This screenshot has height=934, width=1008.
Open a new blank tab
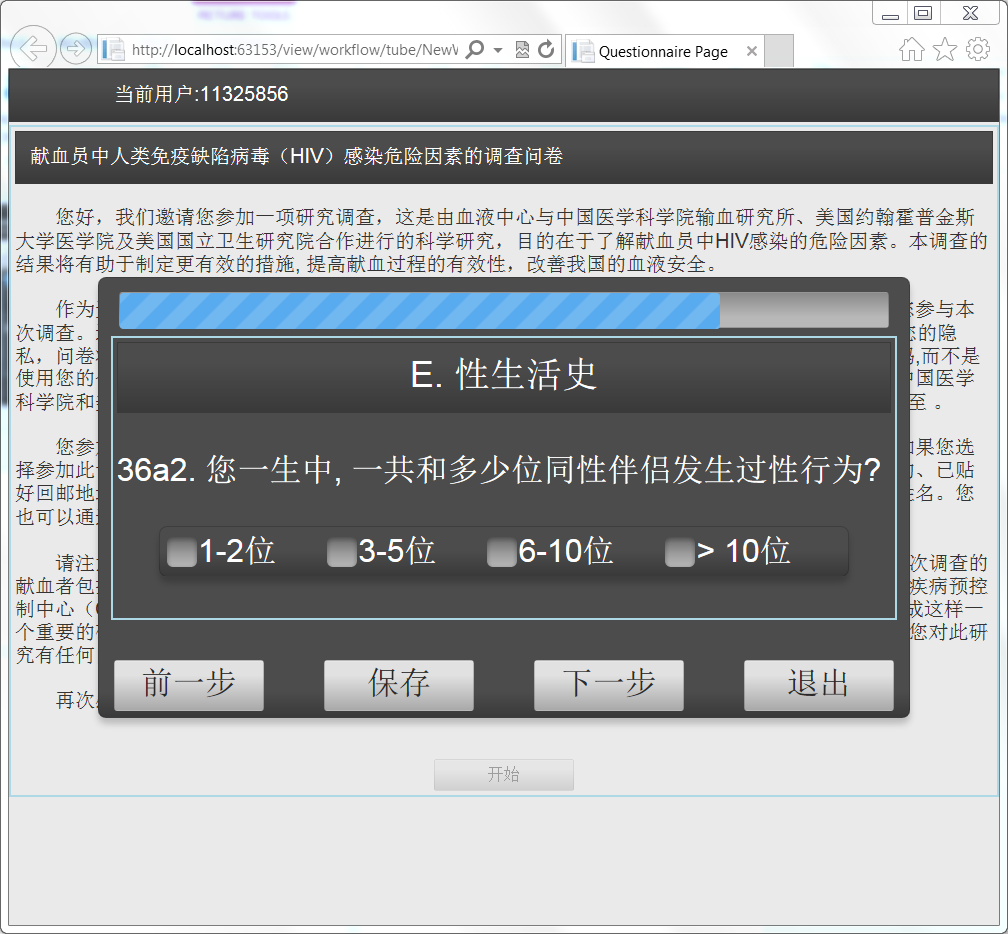point(779,51)
